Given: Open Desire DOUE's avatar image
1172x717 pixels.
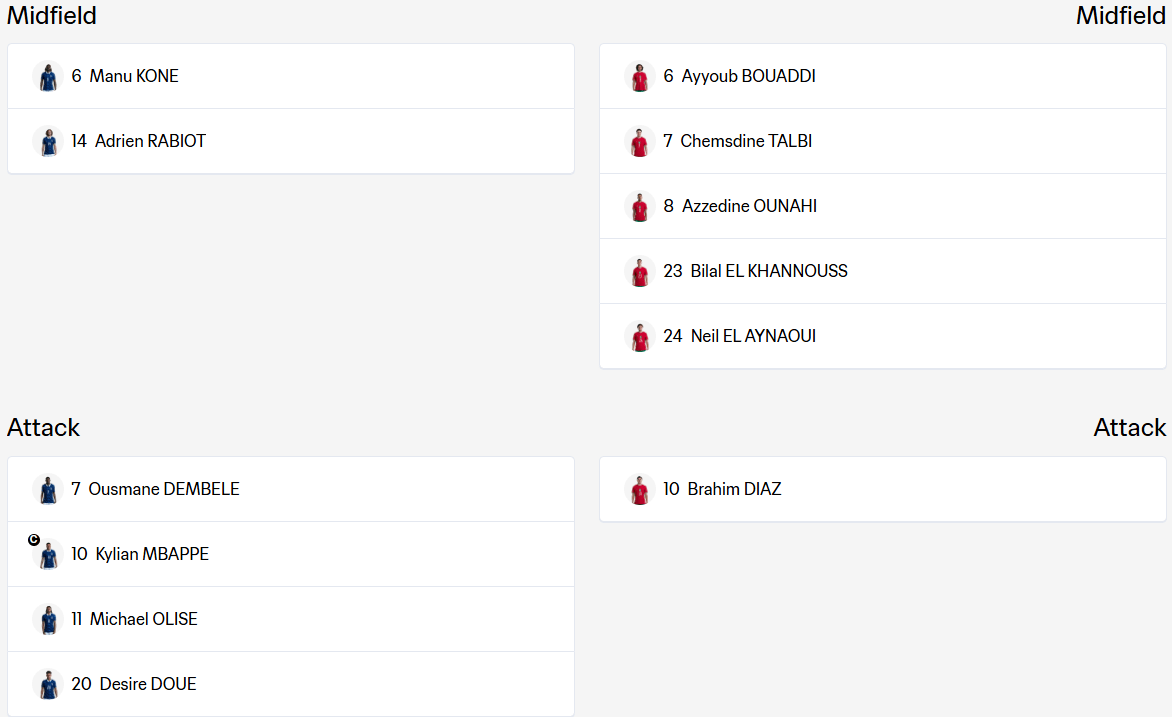Looking at the screenshot, I should [x=48, y=685].
